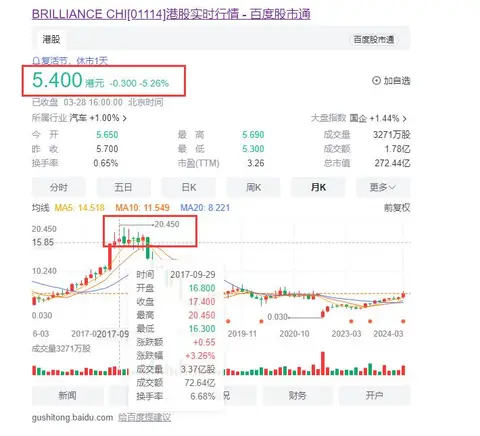Screen dimensions: 480x436
Task: Click the 百度股市通 button
Action: (374, 40)
